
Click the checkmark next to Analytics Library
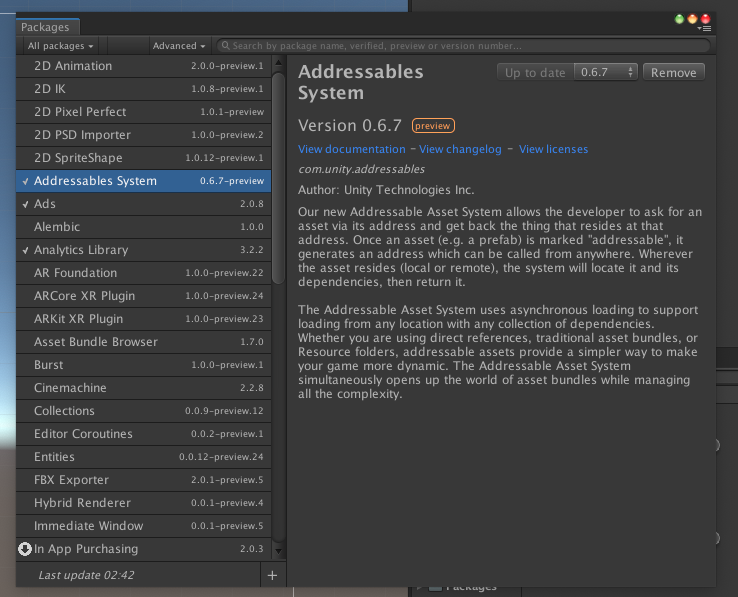[x=25, y=250]
